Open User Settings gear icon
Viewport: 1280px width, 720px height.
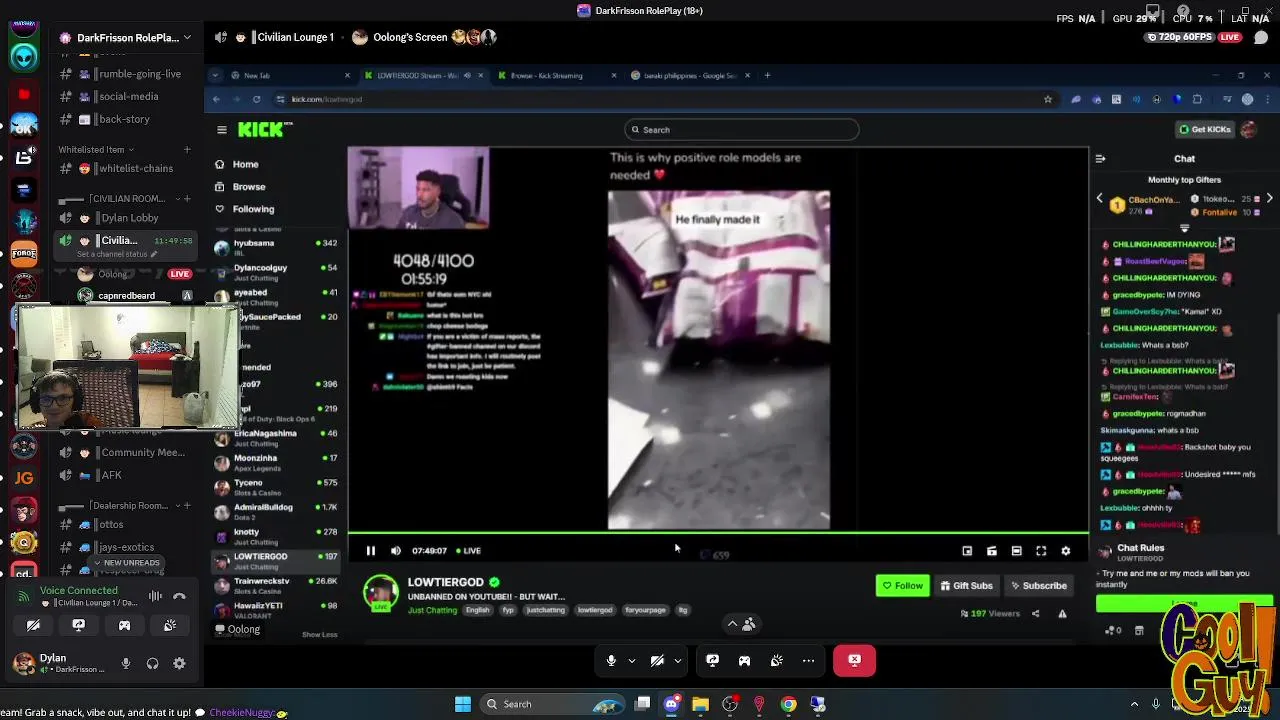179,663
